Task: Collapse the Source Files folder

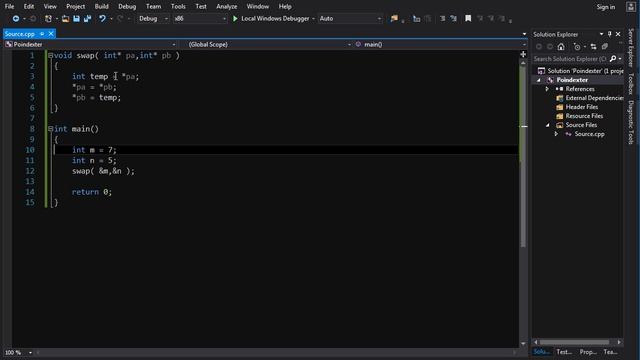Action: (547, 125)
